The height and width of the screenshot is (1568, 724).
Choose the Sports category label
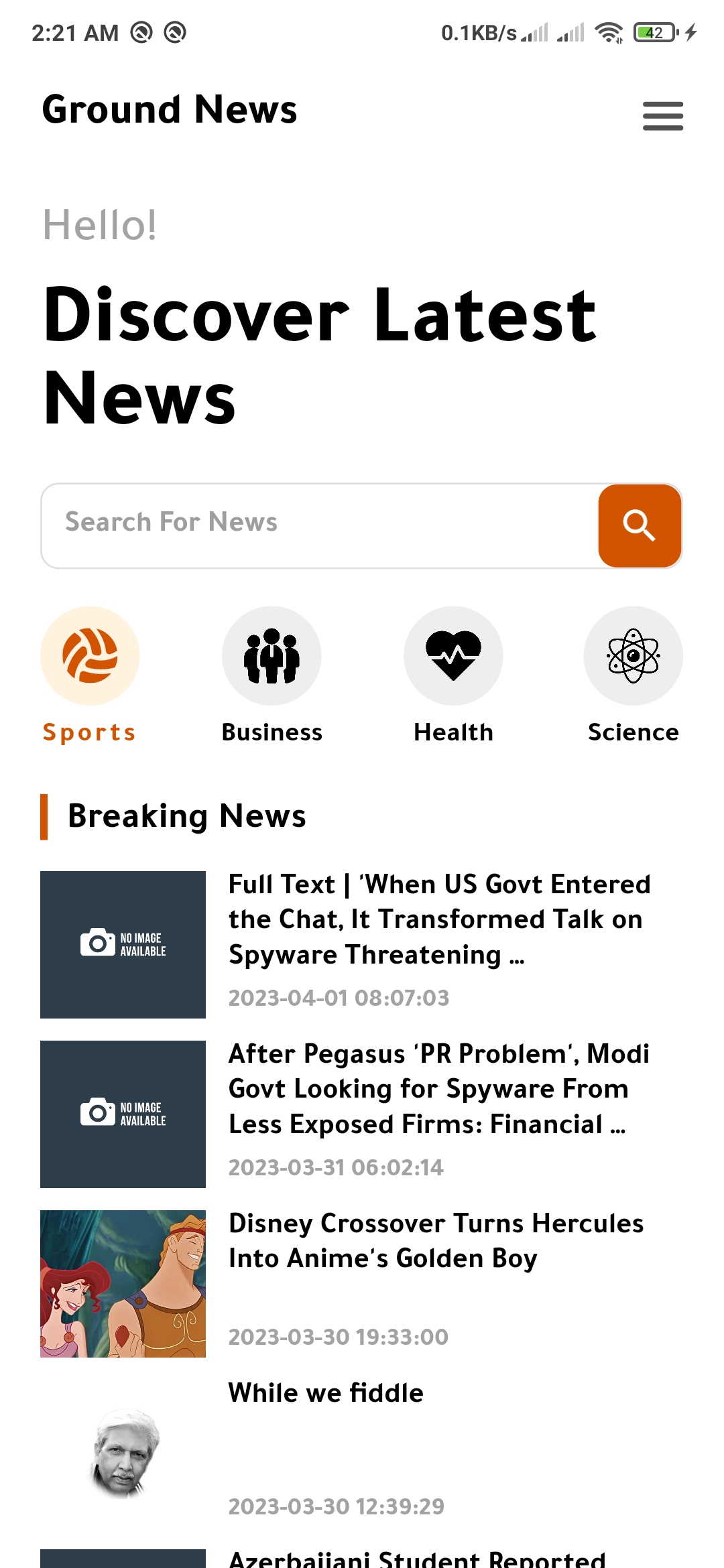[90, 732]
